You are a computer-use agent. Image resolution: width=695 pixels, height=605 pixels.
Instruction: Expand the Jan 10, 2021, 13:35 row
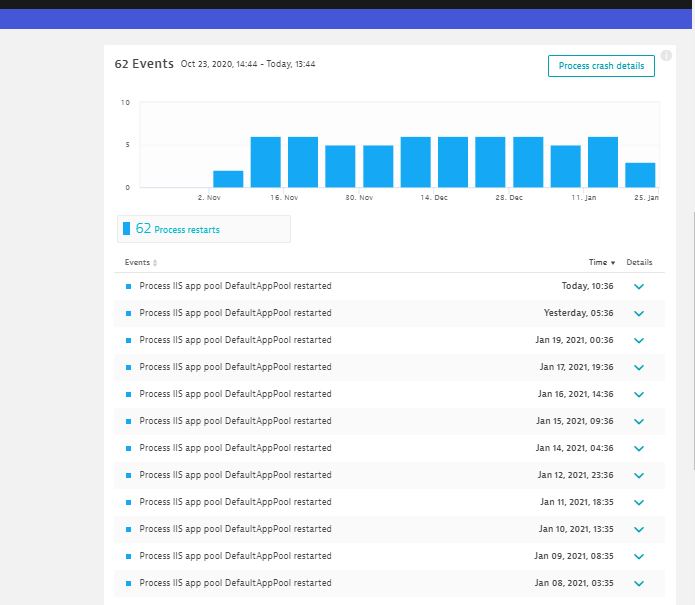(639, 529)
